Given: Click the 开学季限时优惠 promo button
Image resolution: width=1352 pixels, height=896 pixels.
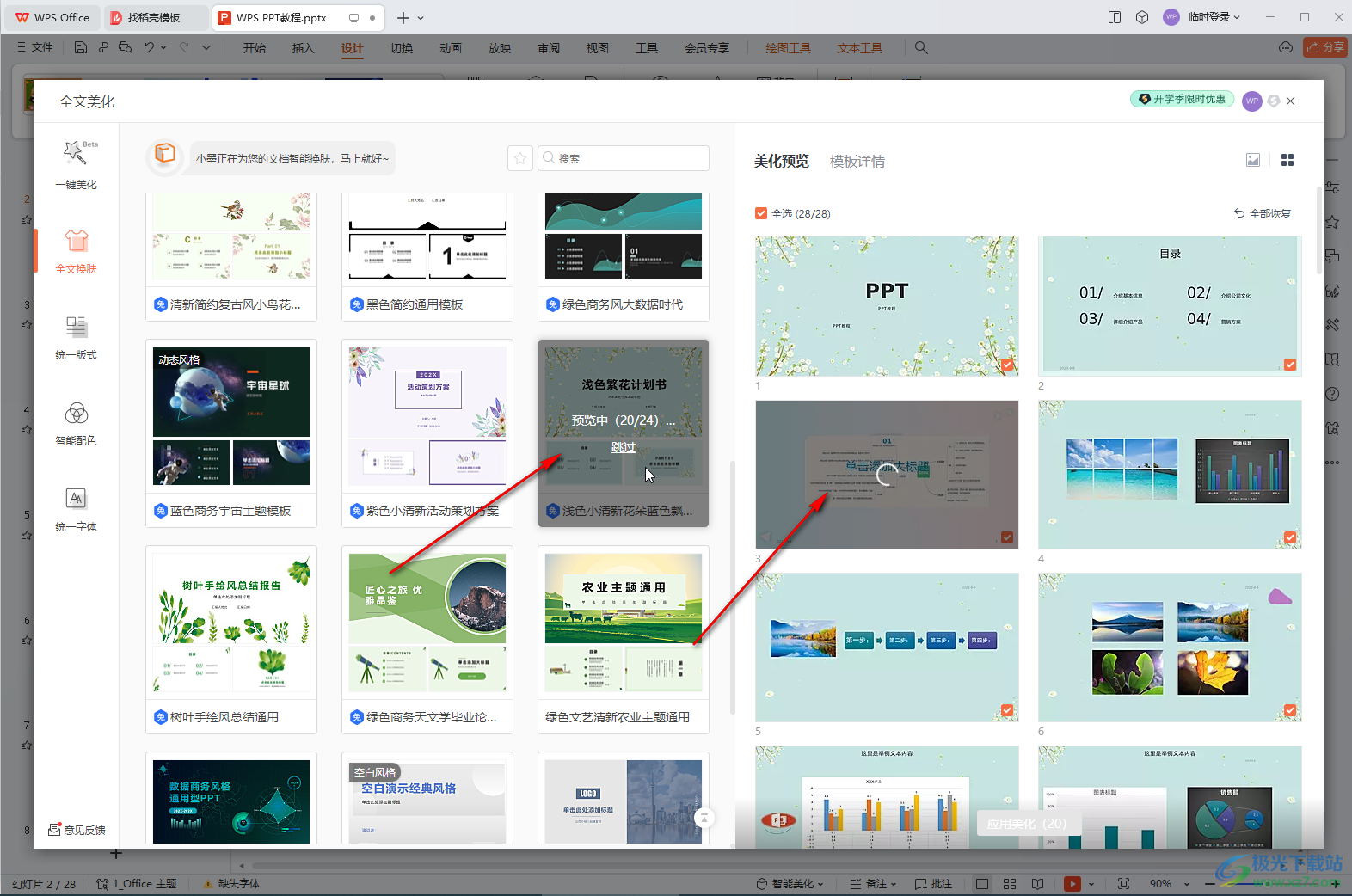Looking at the screenshot, I should tap(1183, 99).
